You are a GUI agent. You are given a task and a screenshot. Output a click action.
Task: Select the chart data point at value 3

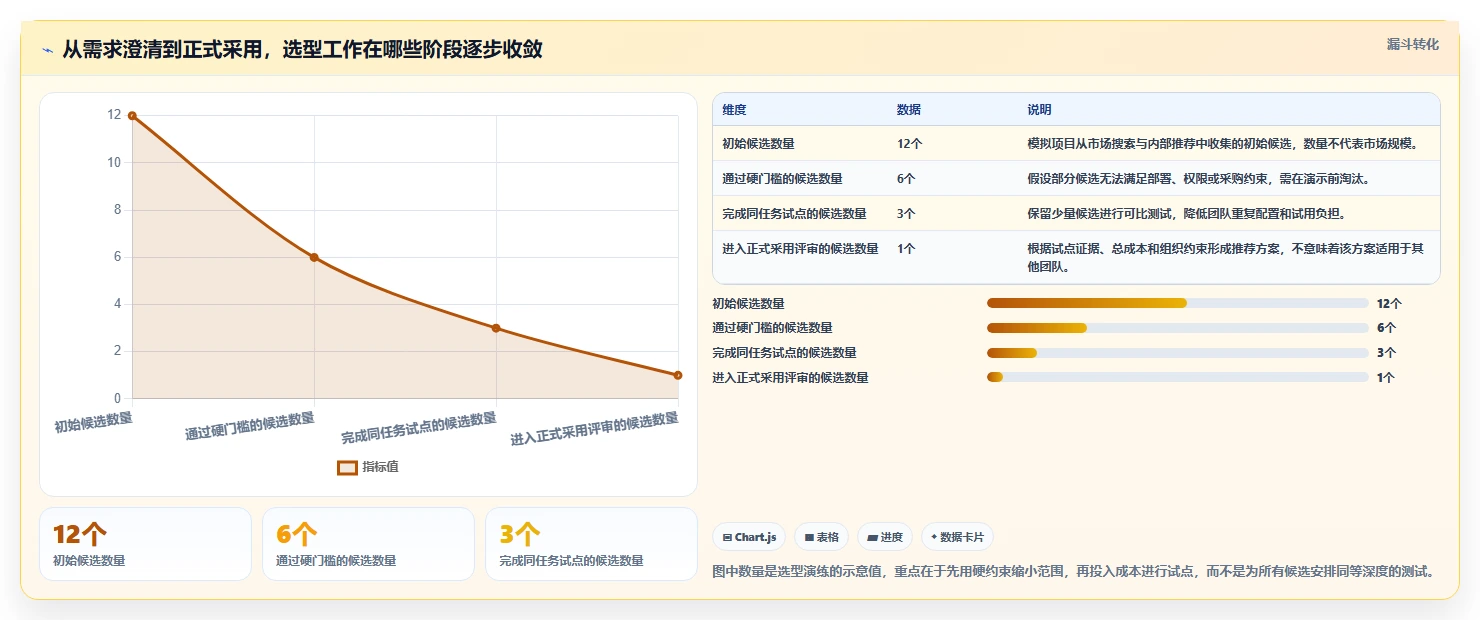tap(496, 328)
